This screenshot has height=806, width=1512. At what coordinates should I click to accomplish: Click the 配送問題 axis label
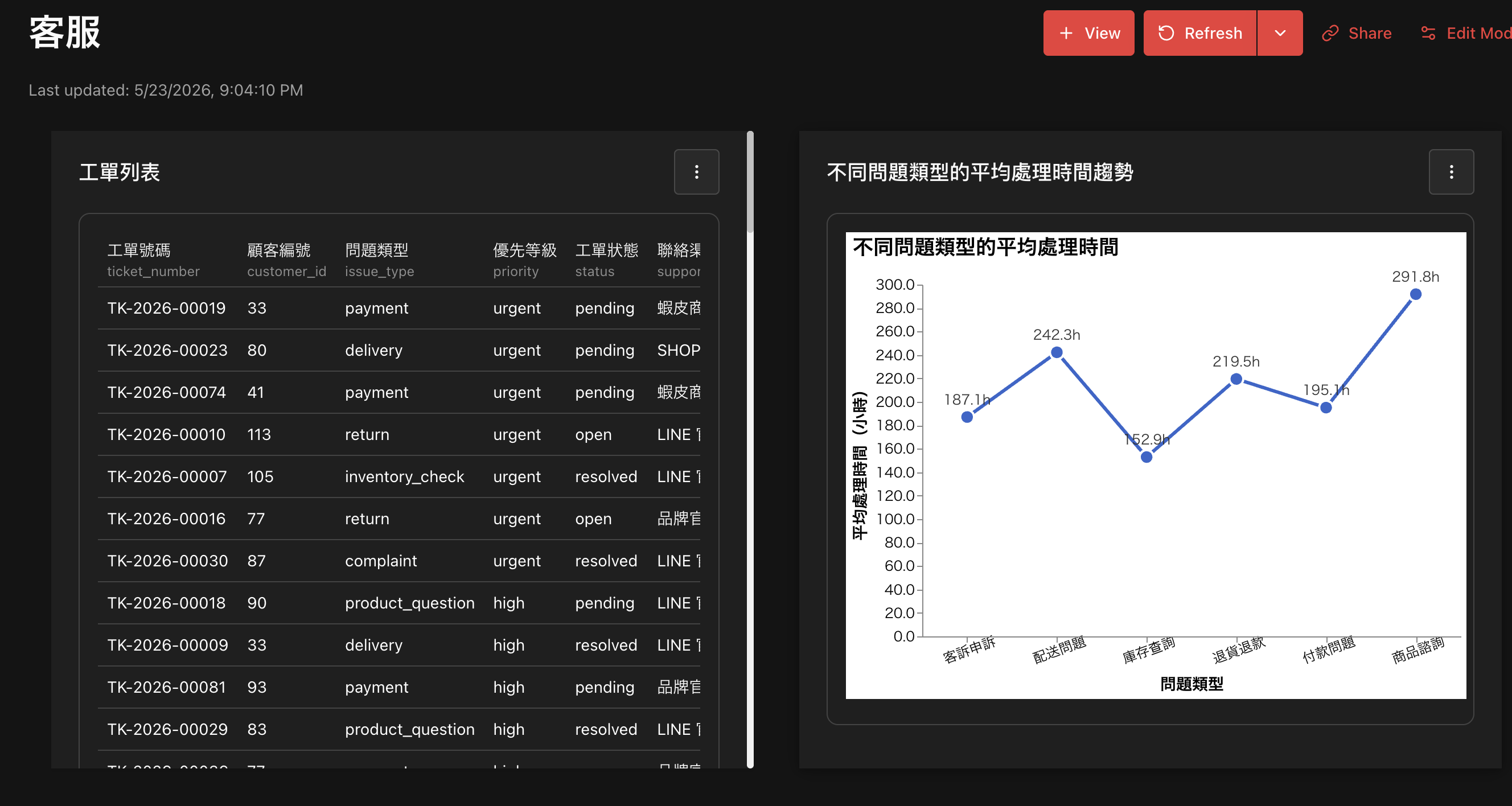click(1059, 650)
